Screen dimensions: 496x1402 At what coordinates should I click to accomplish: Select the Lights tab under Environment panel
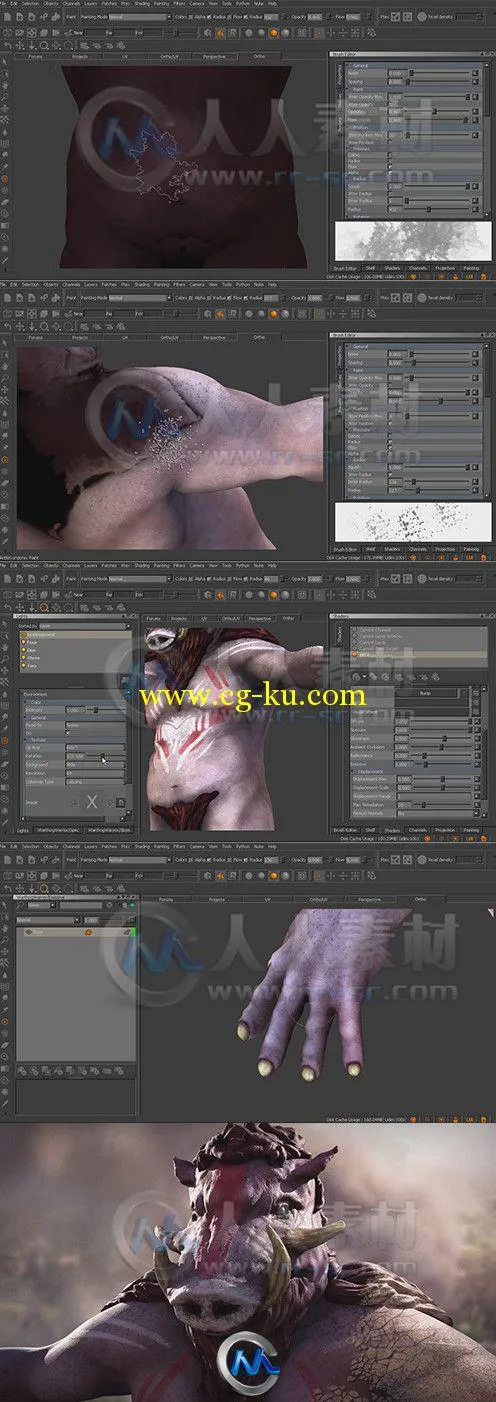pos(23,830)
